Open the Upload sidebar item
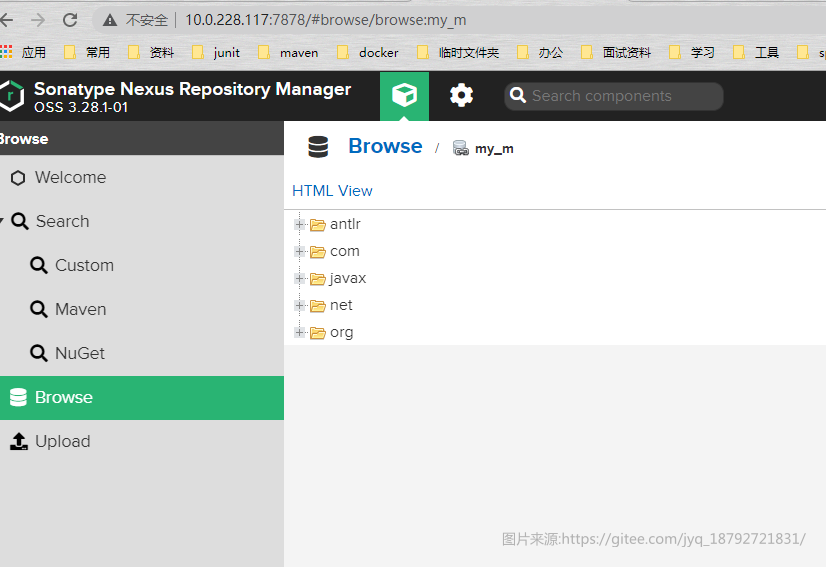Viewport: 826px width, 567px height. [x=50, y=442]
